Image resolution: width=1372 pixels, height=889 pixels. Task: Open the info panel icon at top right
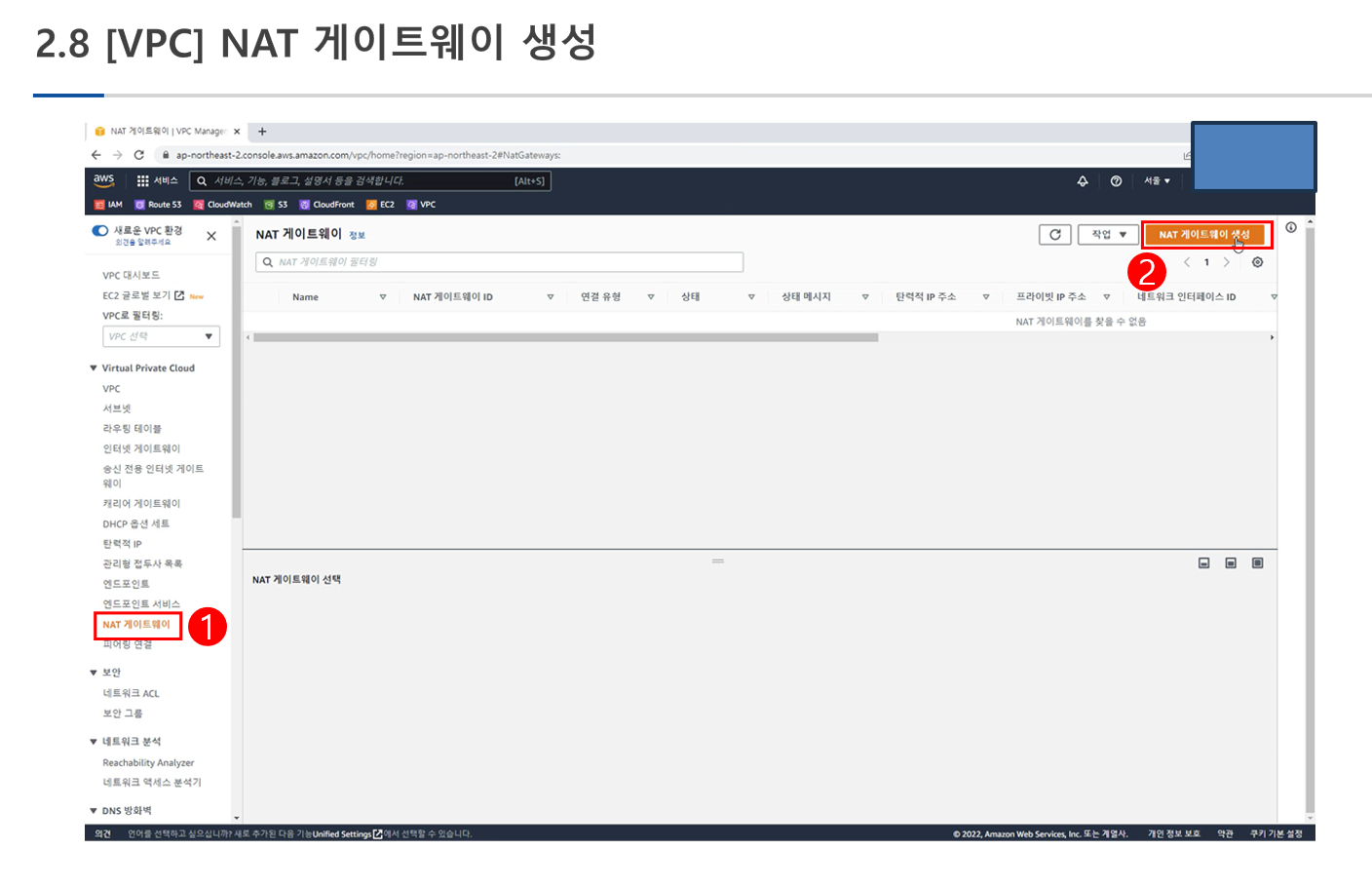1291,227
